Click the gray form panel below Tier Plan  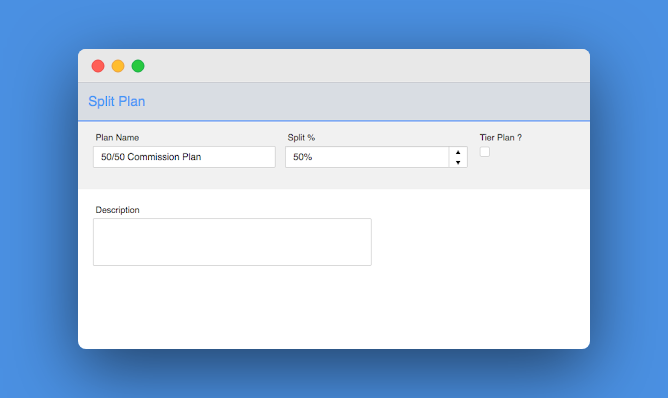pos(528,173)
